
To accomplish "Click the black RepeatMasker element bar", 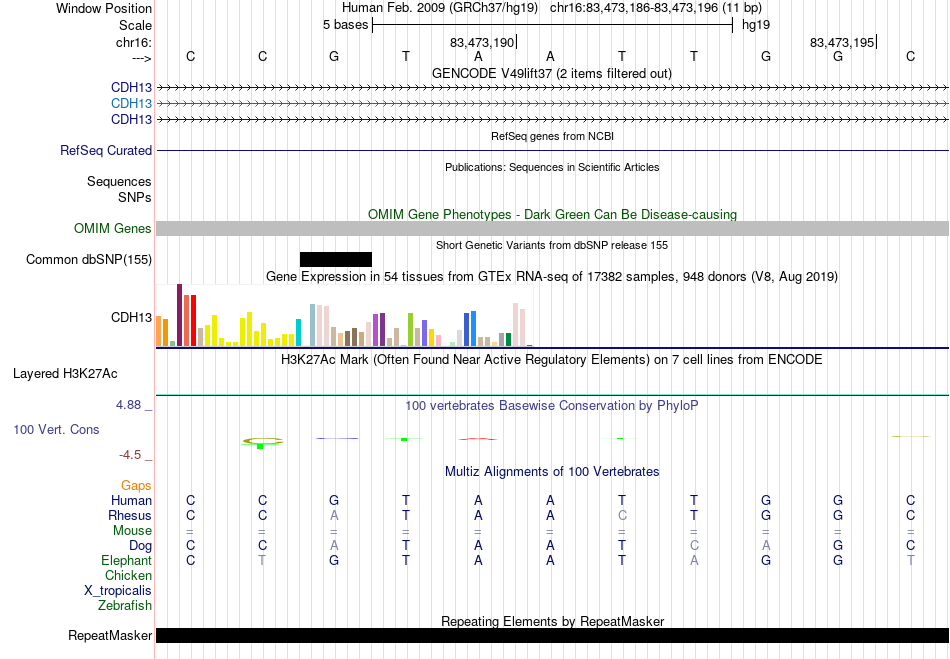I will 552,635.
